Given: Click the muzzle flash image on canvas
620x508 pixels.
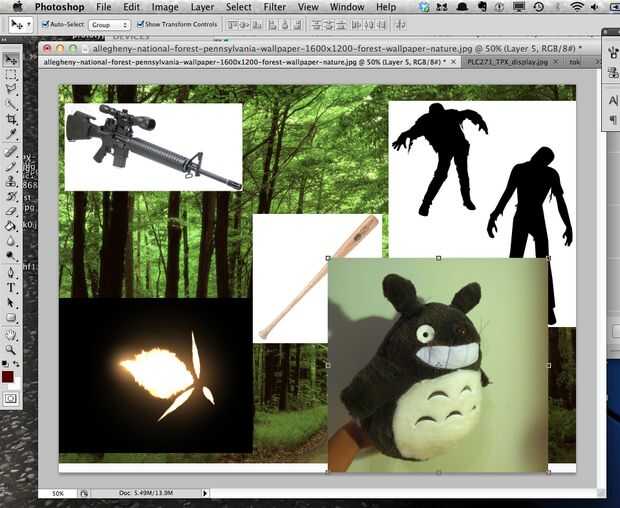Looking at the screenshot, I should [x=155, y=376].
